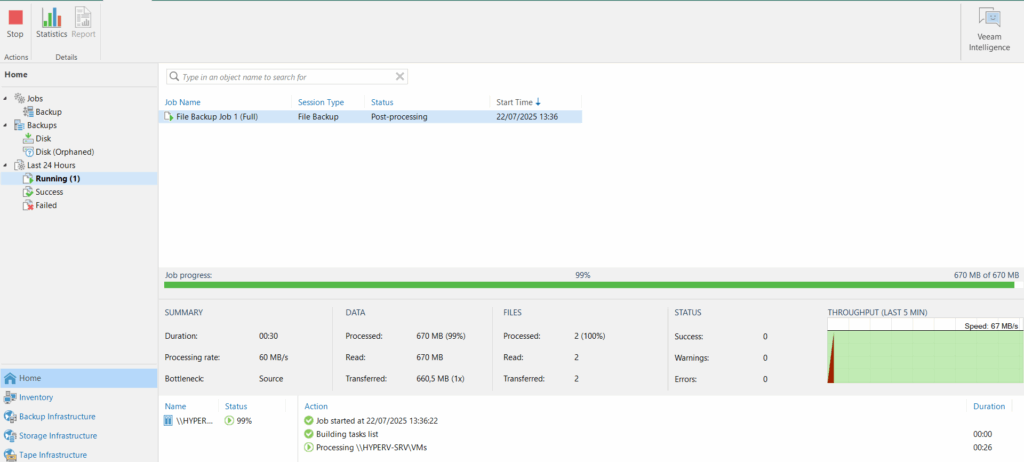Select the Running (1) tree item

[x=57, y=178]
